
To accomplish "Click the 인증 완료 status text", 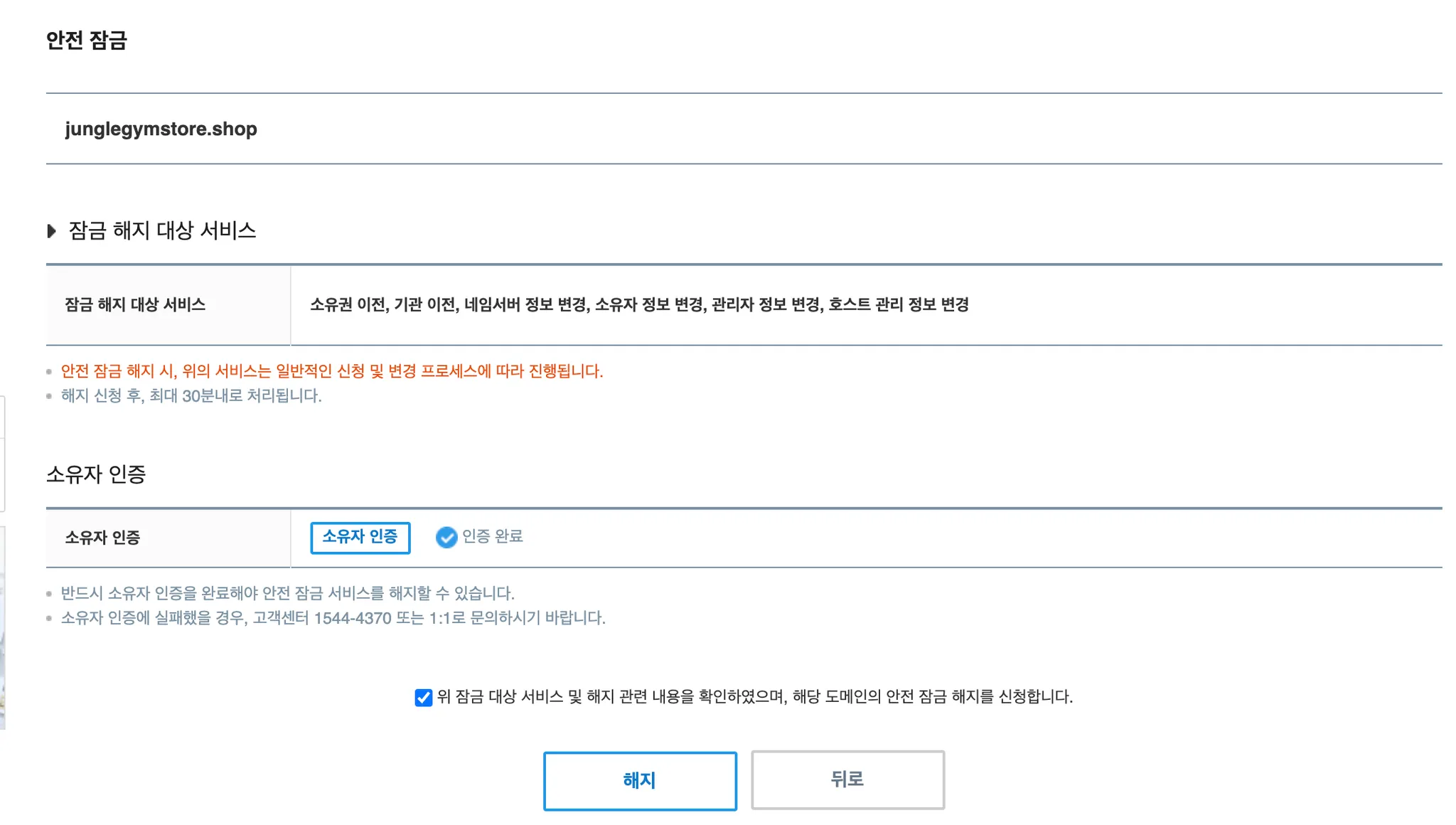I will pyautogui.click(x=493, y=537).
